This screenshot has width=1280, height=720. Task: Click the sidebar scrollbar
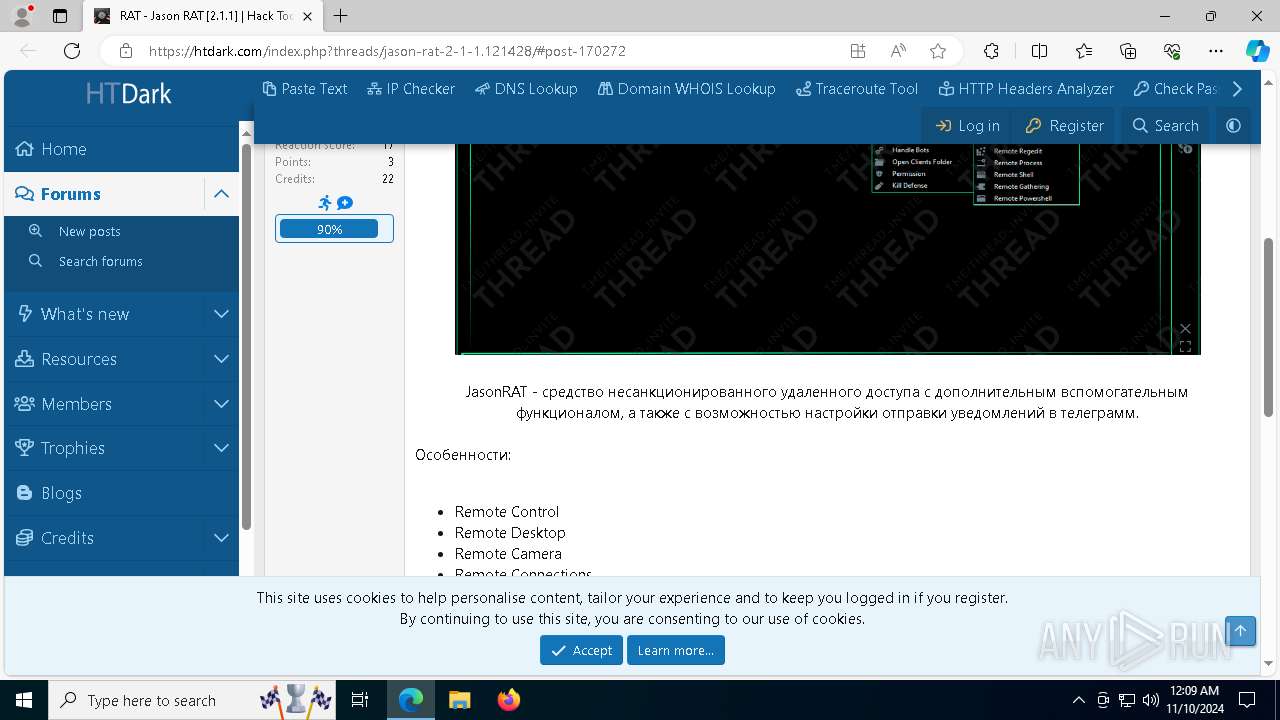(x=246, y=338)
